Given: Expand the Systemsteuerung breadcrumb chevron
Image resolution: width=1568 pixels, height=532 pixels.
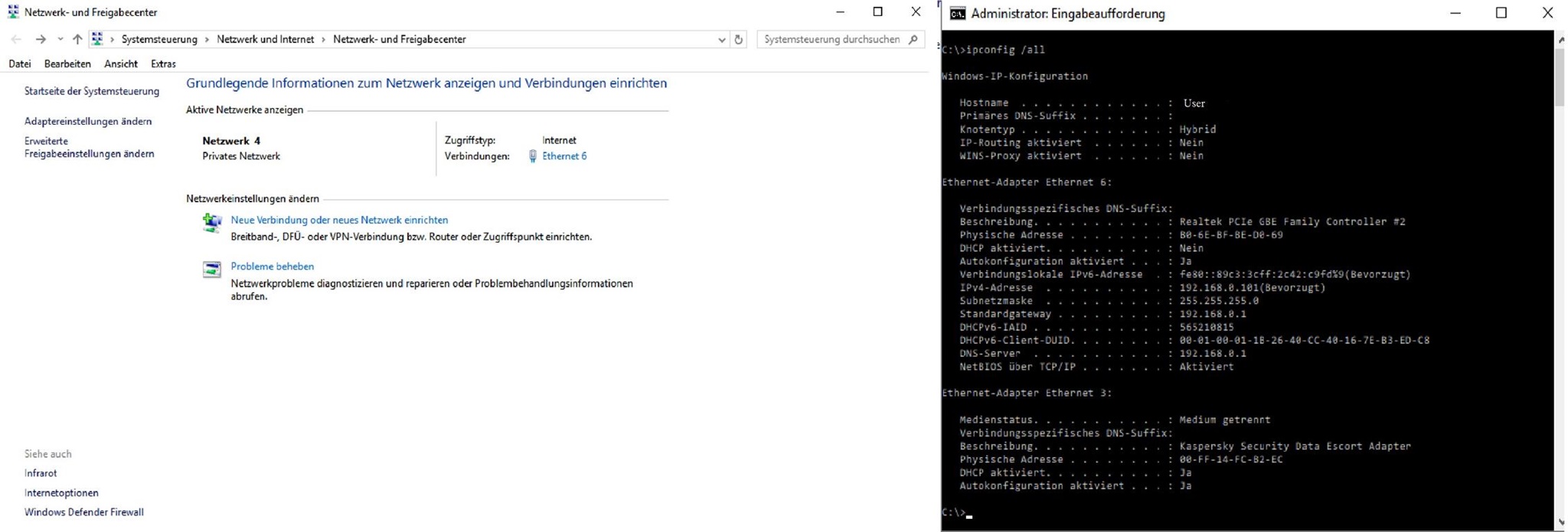Looking at the screenshot, I should pyautogui.click(x=207, y=39).
